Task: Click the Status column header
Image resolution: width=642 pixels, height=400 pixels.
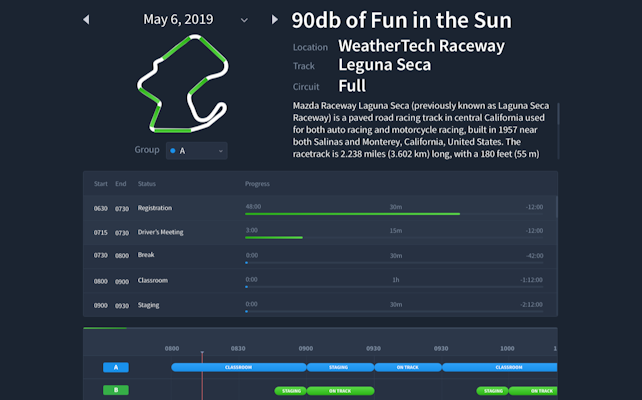Action: (147, 184)
